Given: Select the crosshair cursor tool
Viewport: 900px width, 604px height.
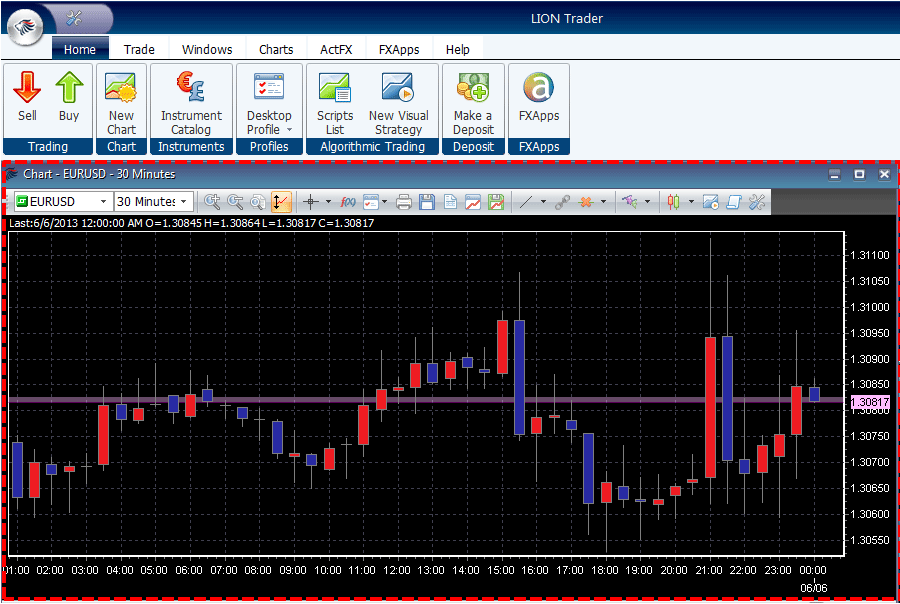Looking at the screenshot, I should pos(311,202).
